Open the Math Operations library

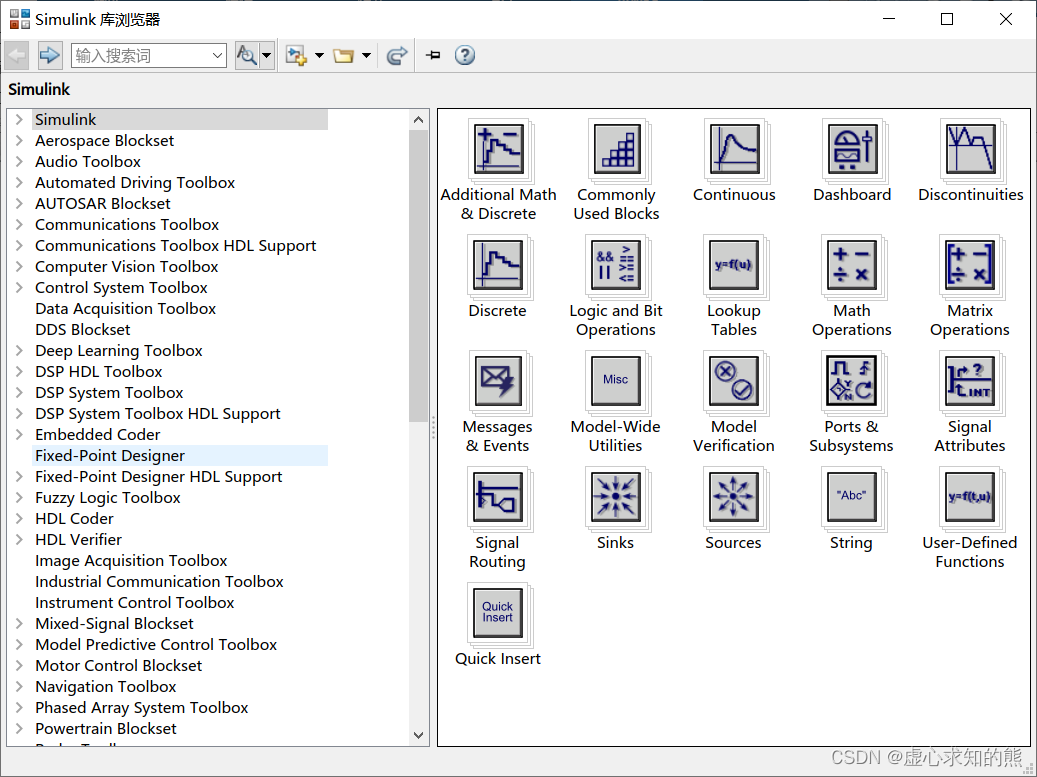click(x=852, y=266)
